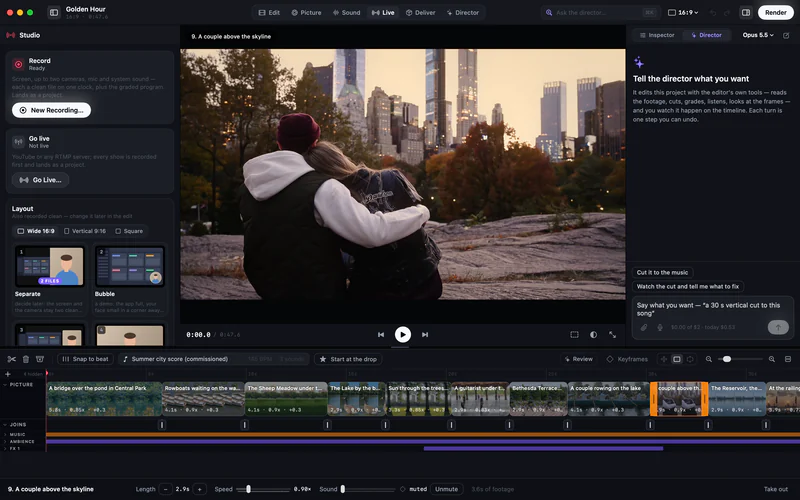Toggle Review mode
Image resolution: width=800 pixels, height=500 pixels.
tap(579, 359)
